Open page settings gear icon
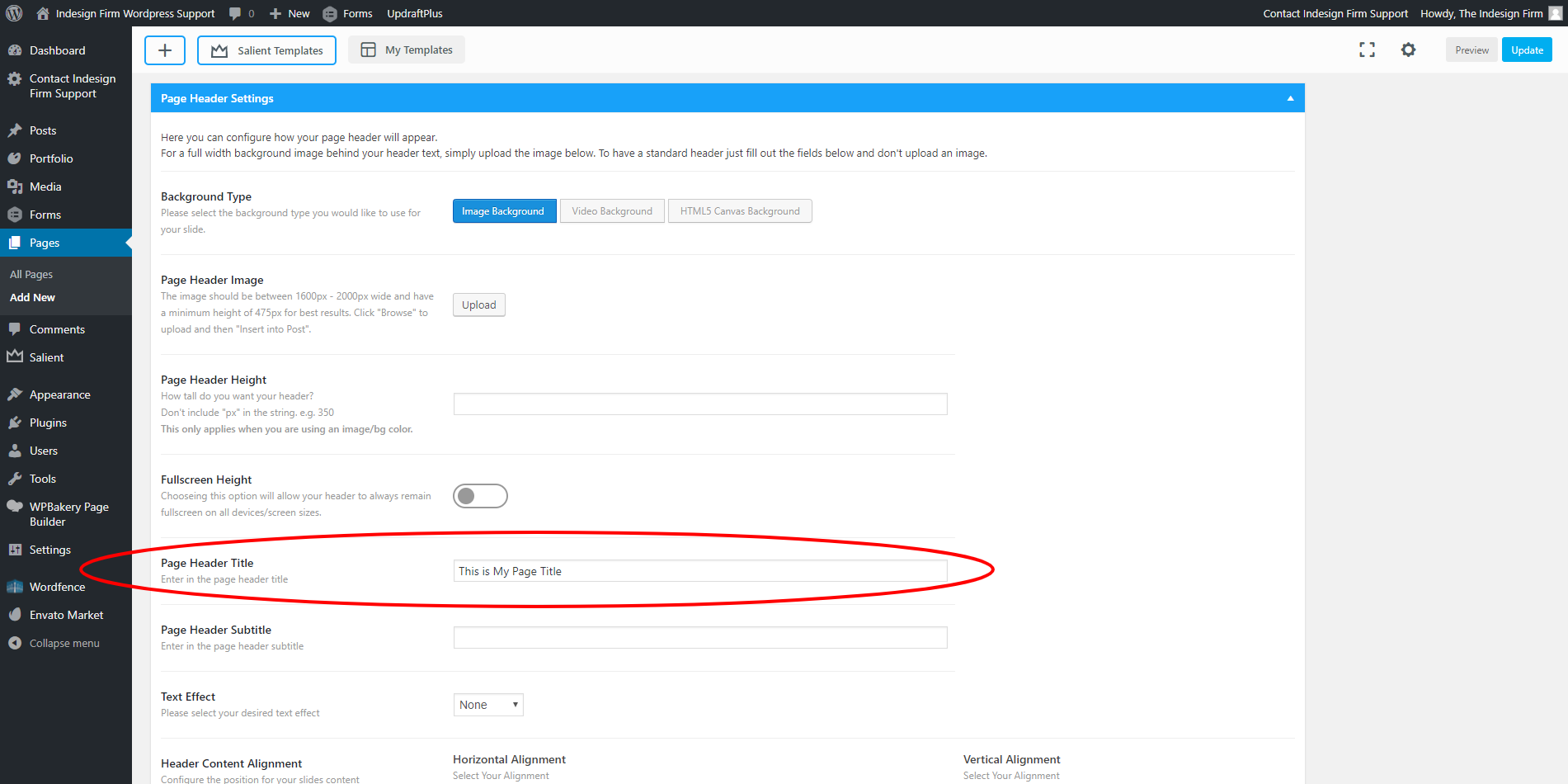The height and width of the screenshot is (784, 1568). point(1408,50)
